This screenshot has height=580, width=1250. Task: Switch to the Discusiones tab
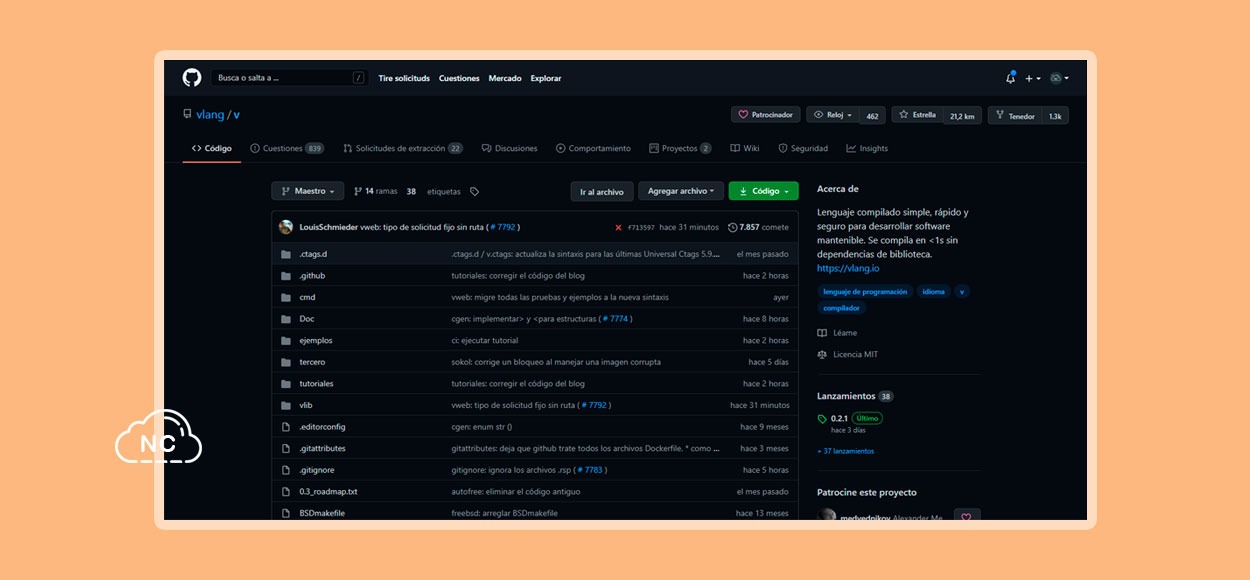pos(509,148)
